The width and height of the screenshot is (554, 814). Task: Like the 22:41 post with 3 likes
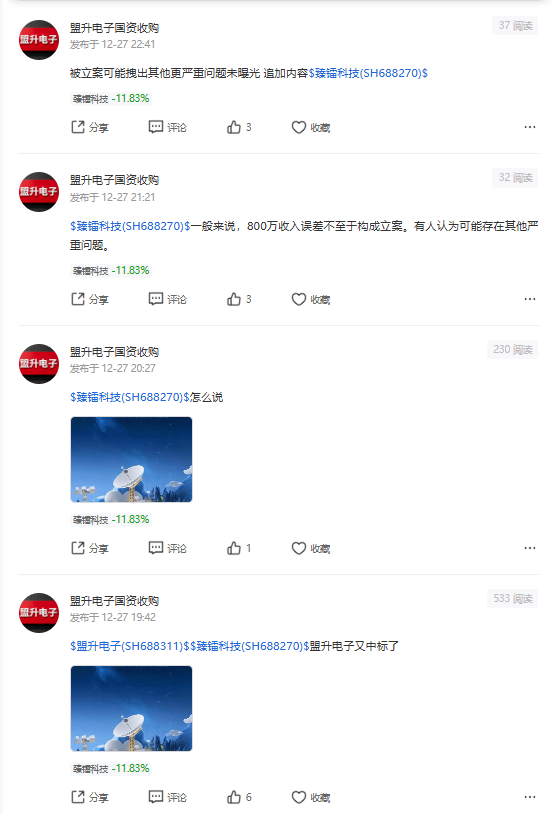pos(239,127)
